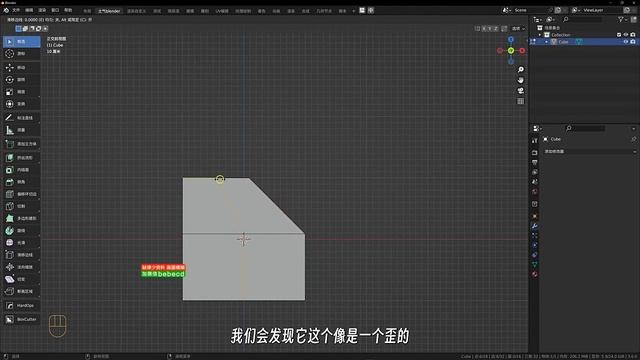Open the File menu
The height and width of the screenshot is (360, 640).
click(x=16, y=10)
